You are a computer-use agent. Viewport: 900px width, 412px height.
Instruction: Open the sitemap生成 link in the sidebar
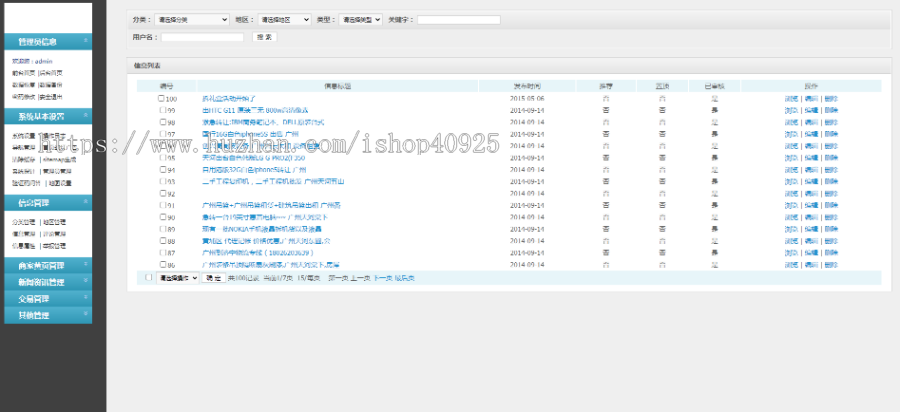[x=59, y=160]
